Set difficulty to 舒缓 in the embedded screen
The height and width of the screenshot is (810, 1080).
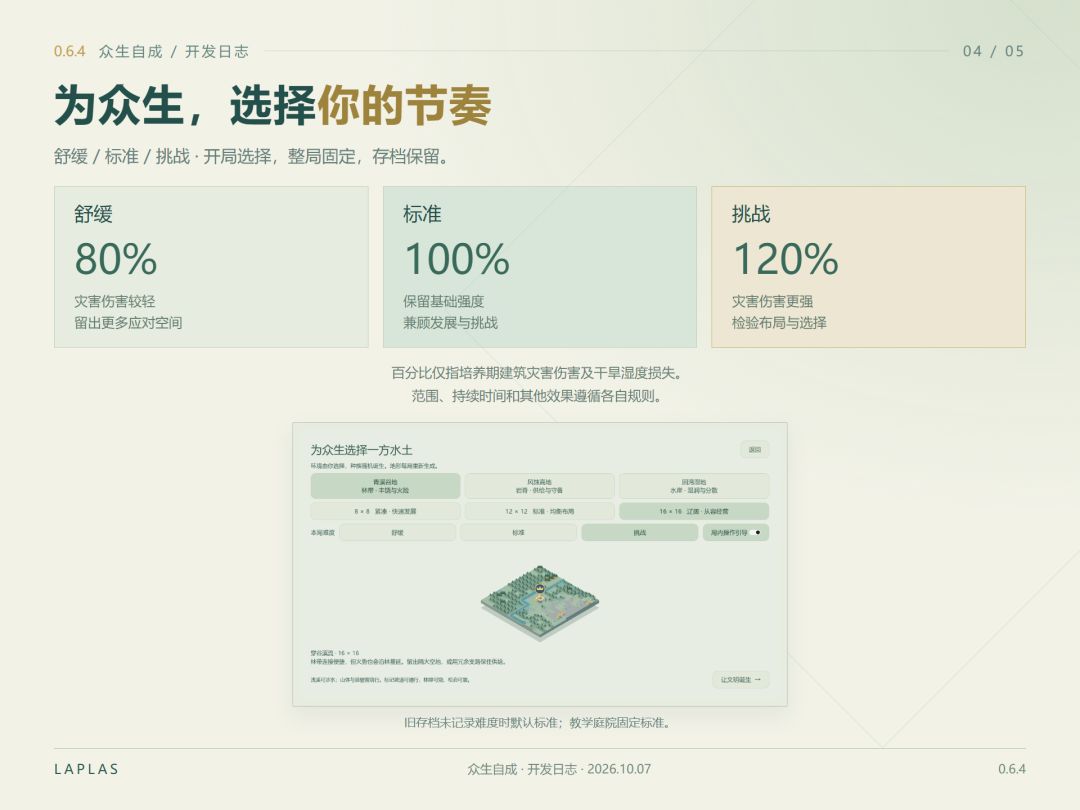[397, 532]
